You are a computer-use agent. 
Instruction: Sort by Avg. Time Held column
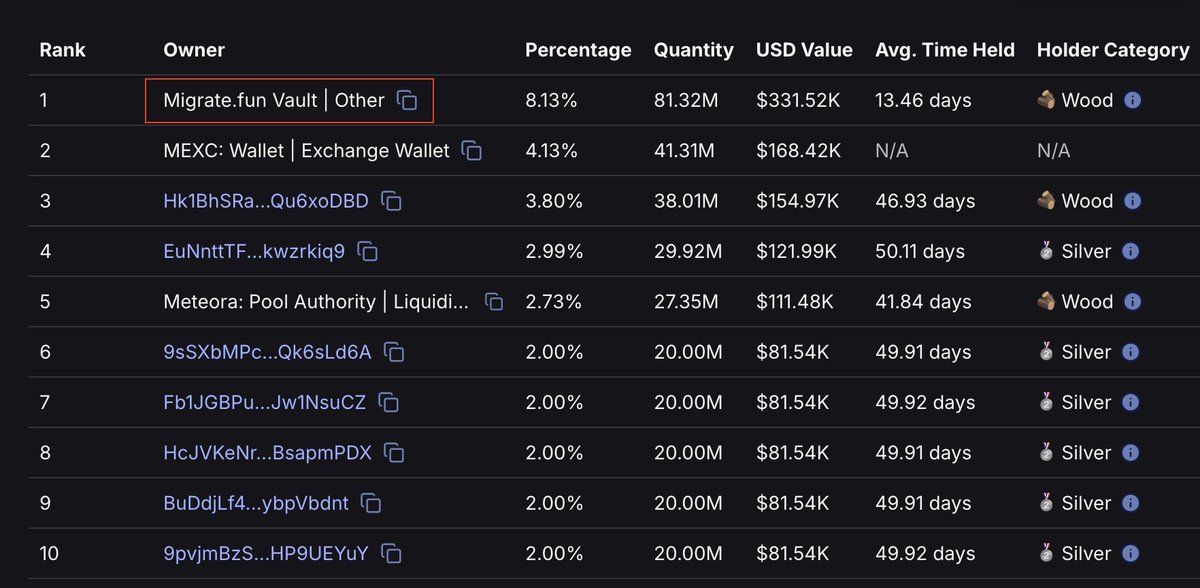pos(945,50)
